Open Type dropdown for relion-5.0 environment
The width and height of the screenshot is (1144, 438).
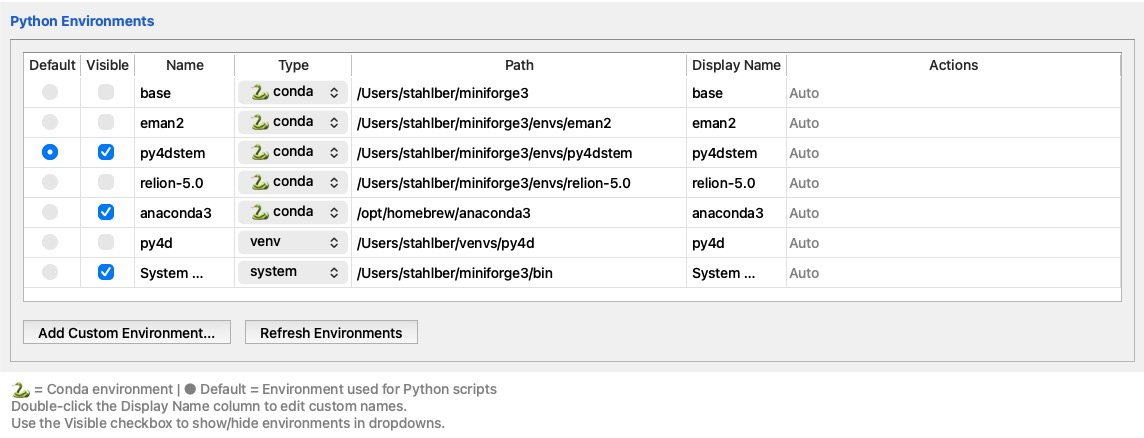point(293,182)
